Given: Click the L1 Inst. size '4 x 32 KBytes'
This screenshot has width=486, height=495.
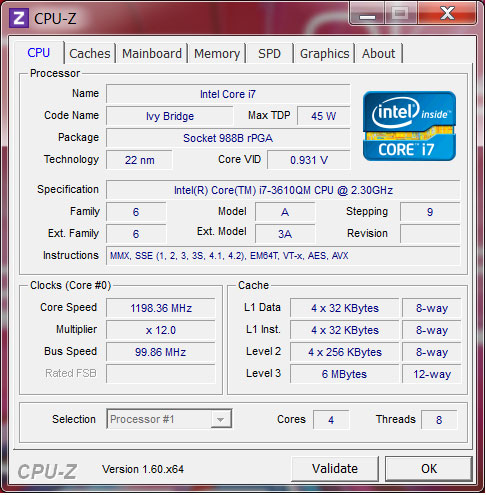Looking at the screenshot, I should tap(345, 330).
